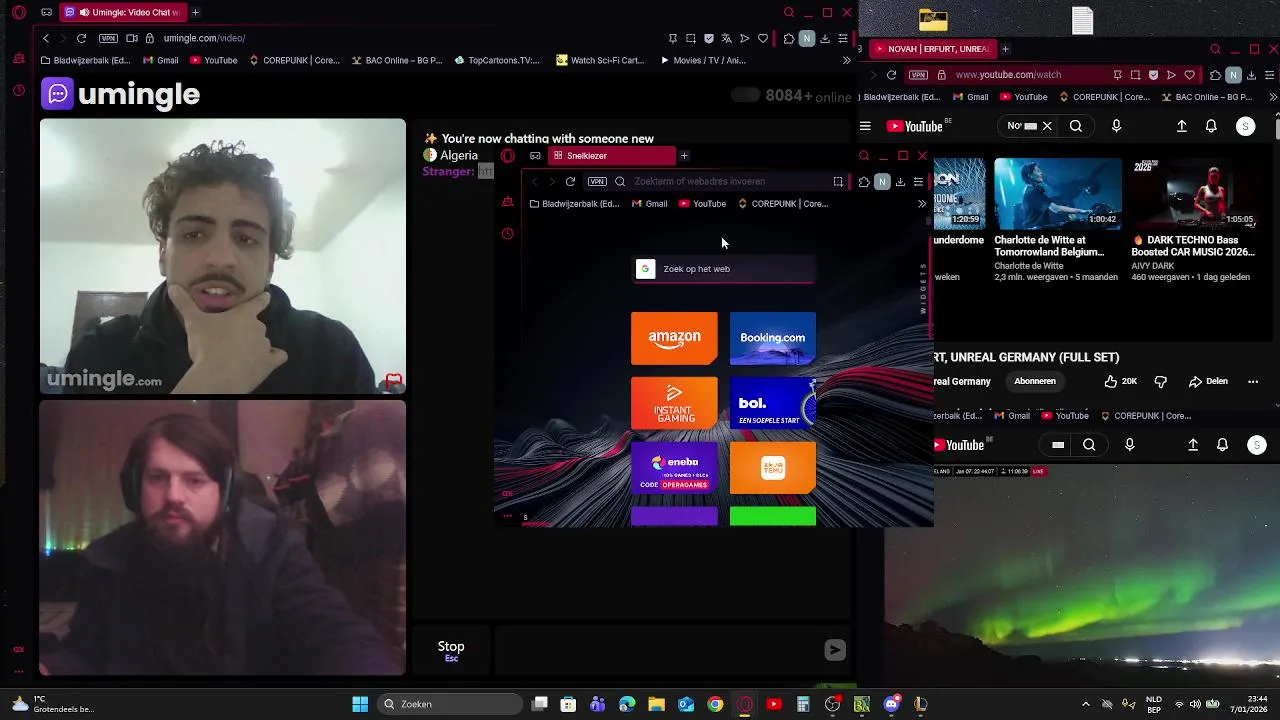Open Charlotte de Witte Tomorrowland video thumbnail
1280x720 pixels.
click(x=1057, y=193)
